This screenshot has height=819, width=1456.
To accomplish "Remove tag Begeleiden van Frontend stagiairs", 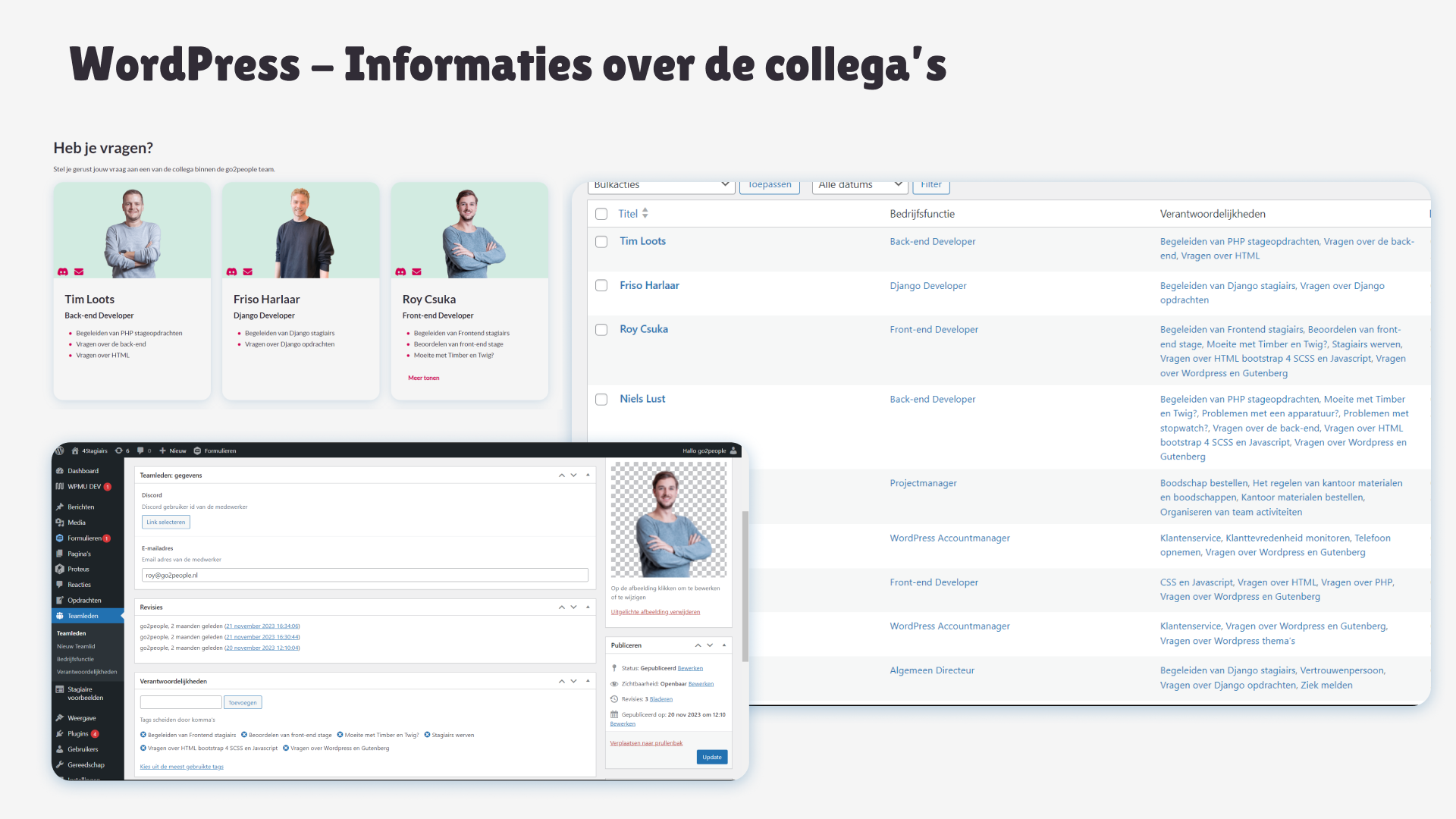I will (x=143, y=735).
